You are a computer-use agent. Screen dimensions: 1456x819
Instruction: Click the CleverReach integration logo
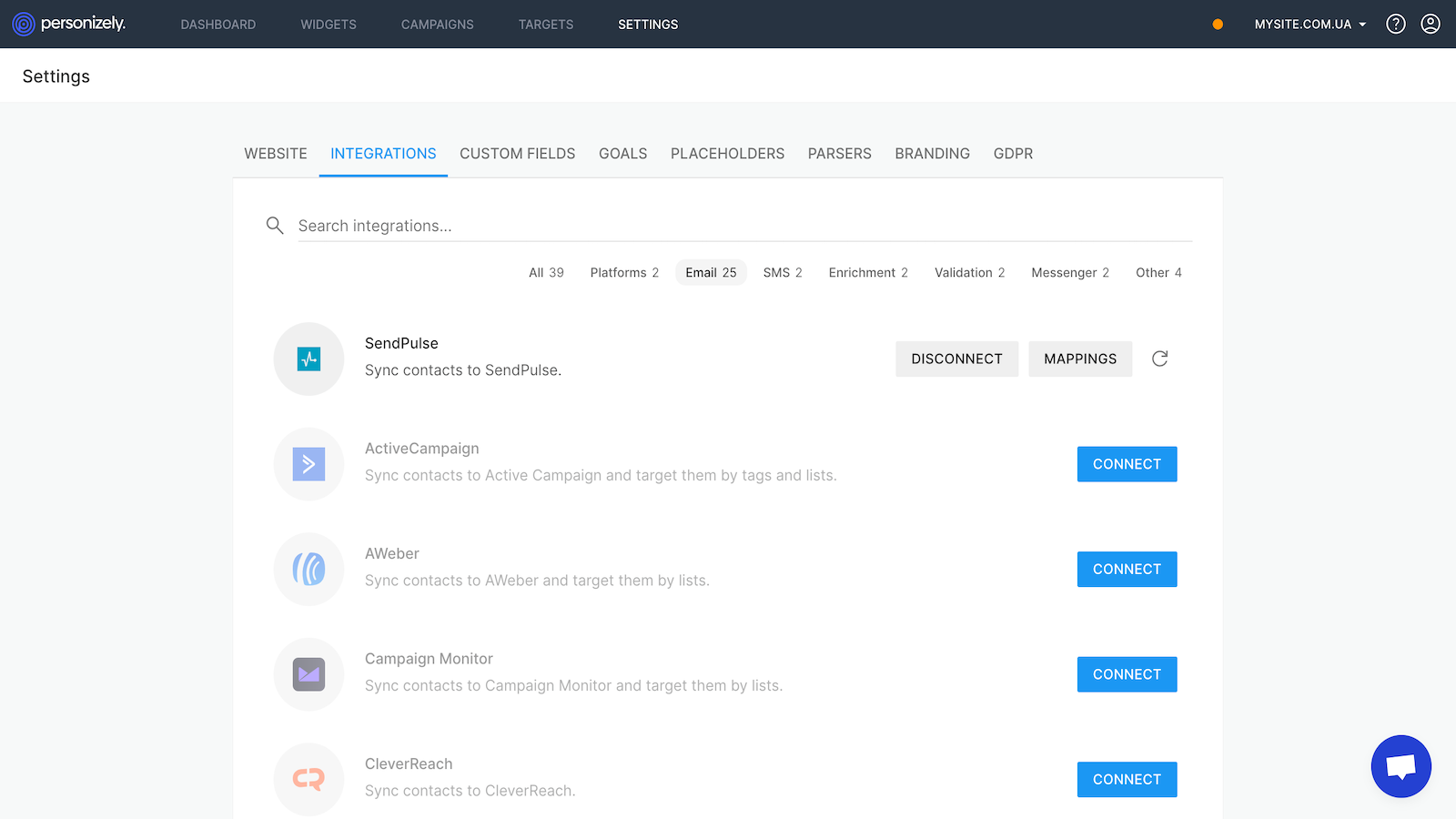(308, 779)
